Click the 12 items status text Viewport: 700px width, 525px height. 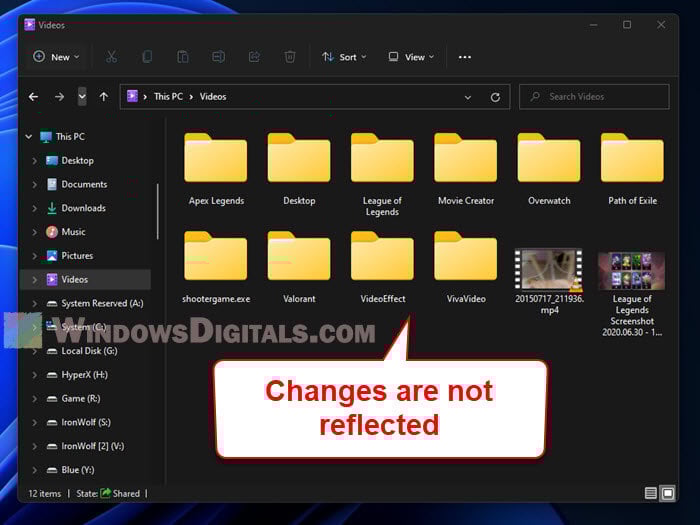tap(45, 493)
